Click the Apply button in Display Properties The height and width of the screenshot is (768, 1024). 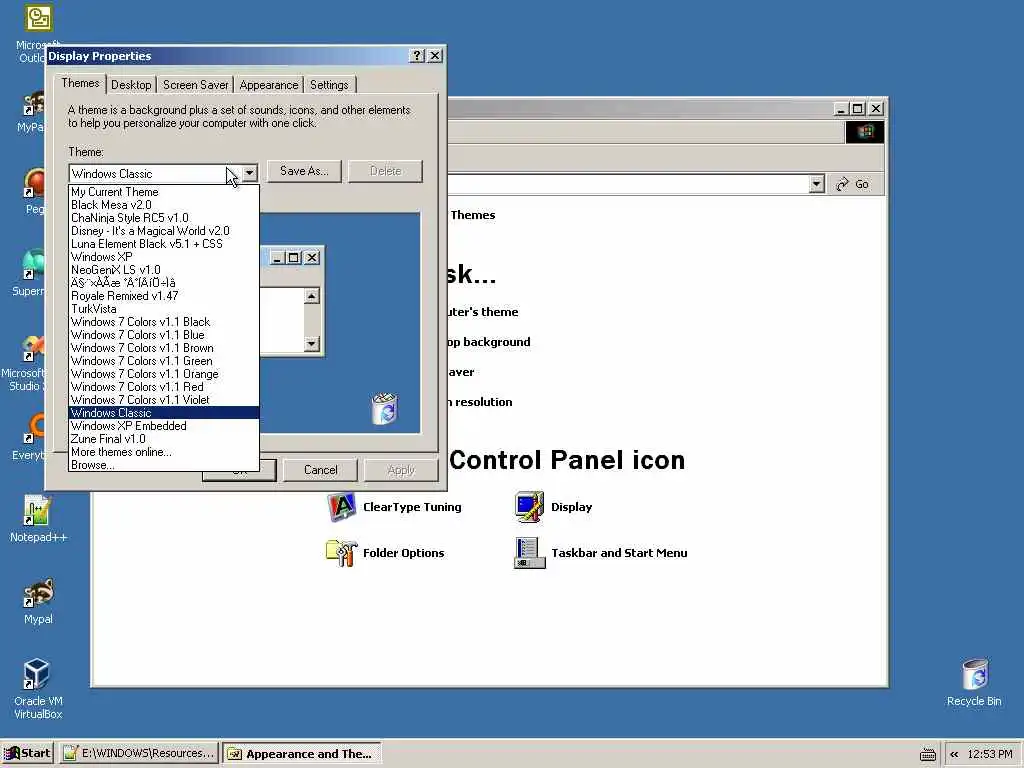coord(400,470)
